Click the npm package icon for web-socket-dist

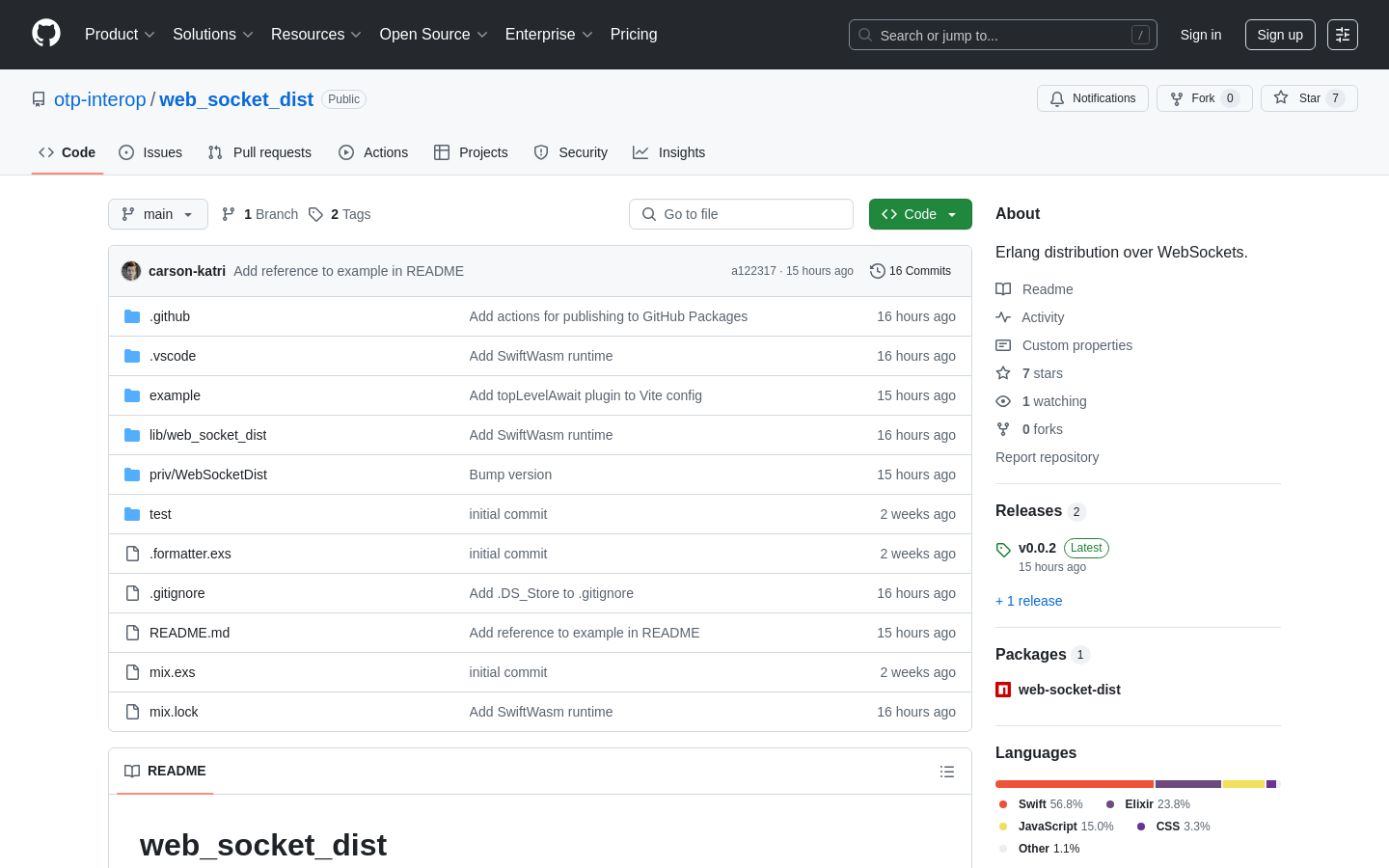[1003, 690]
